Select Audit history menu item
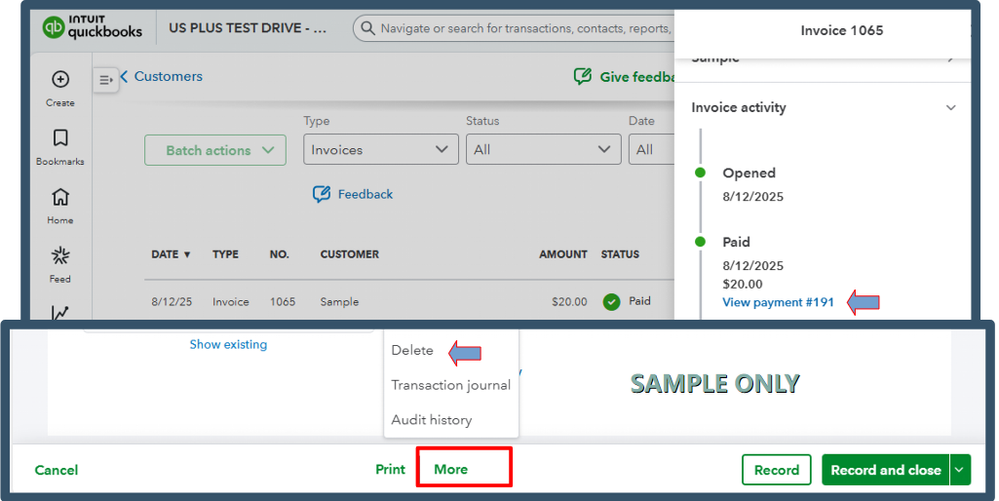Screen dimensions: 999x501 coord(432,420)
